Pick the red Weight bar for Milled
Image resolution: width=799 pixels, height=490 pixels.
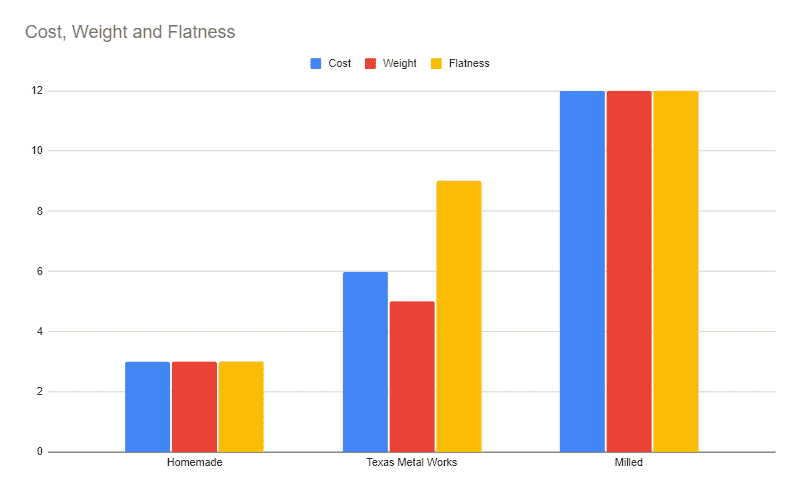(629, 271)
